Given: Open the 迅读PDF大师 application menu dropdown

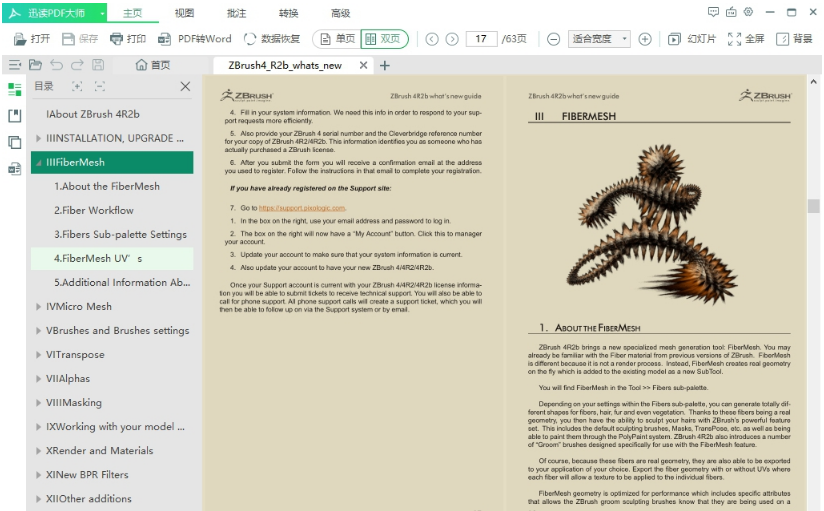Looking at the screenshot, I should (x=102, y=13).
